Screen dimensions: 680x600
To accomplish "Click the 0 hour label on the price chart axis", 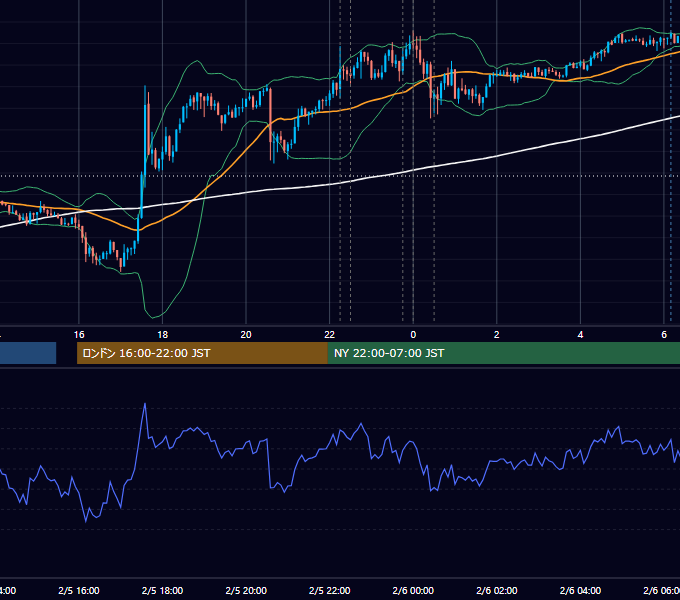I will tap(413, 335).
